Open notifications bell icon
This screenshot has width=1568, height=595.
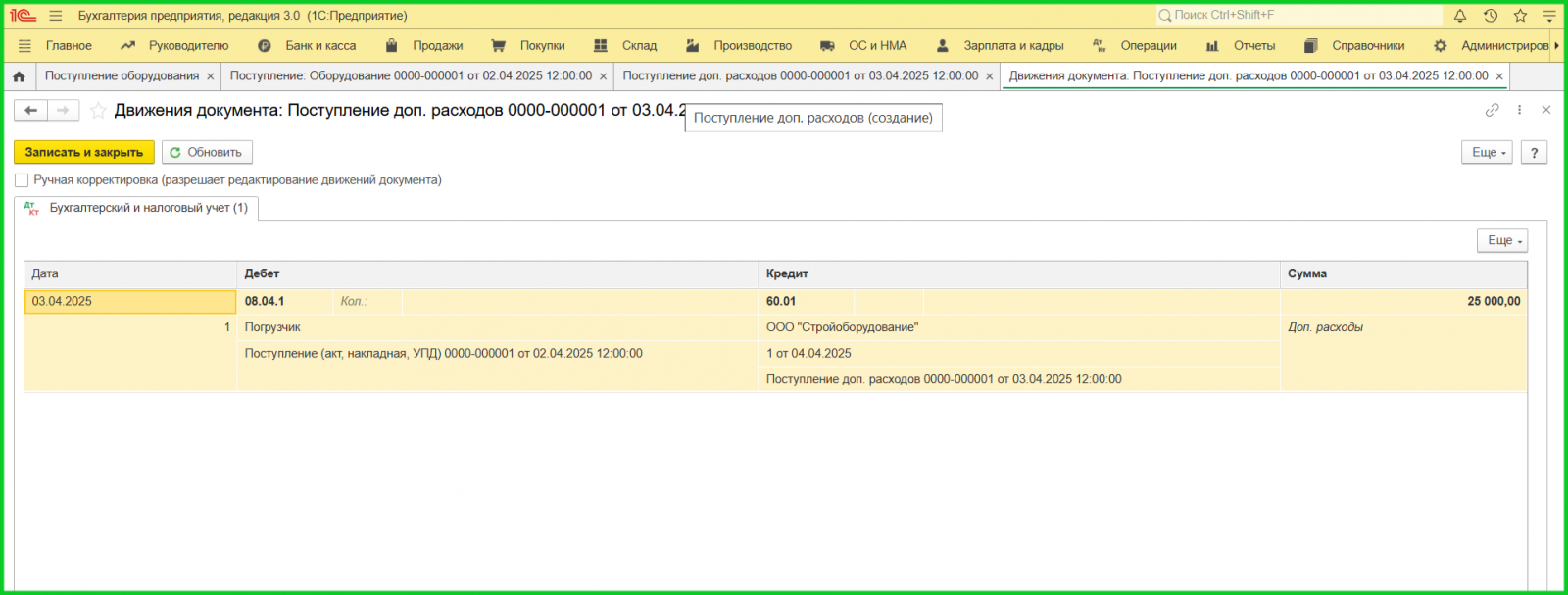[x=1460, y=16]
